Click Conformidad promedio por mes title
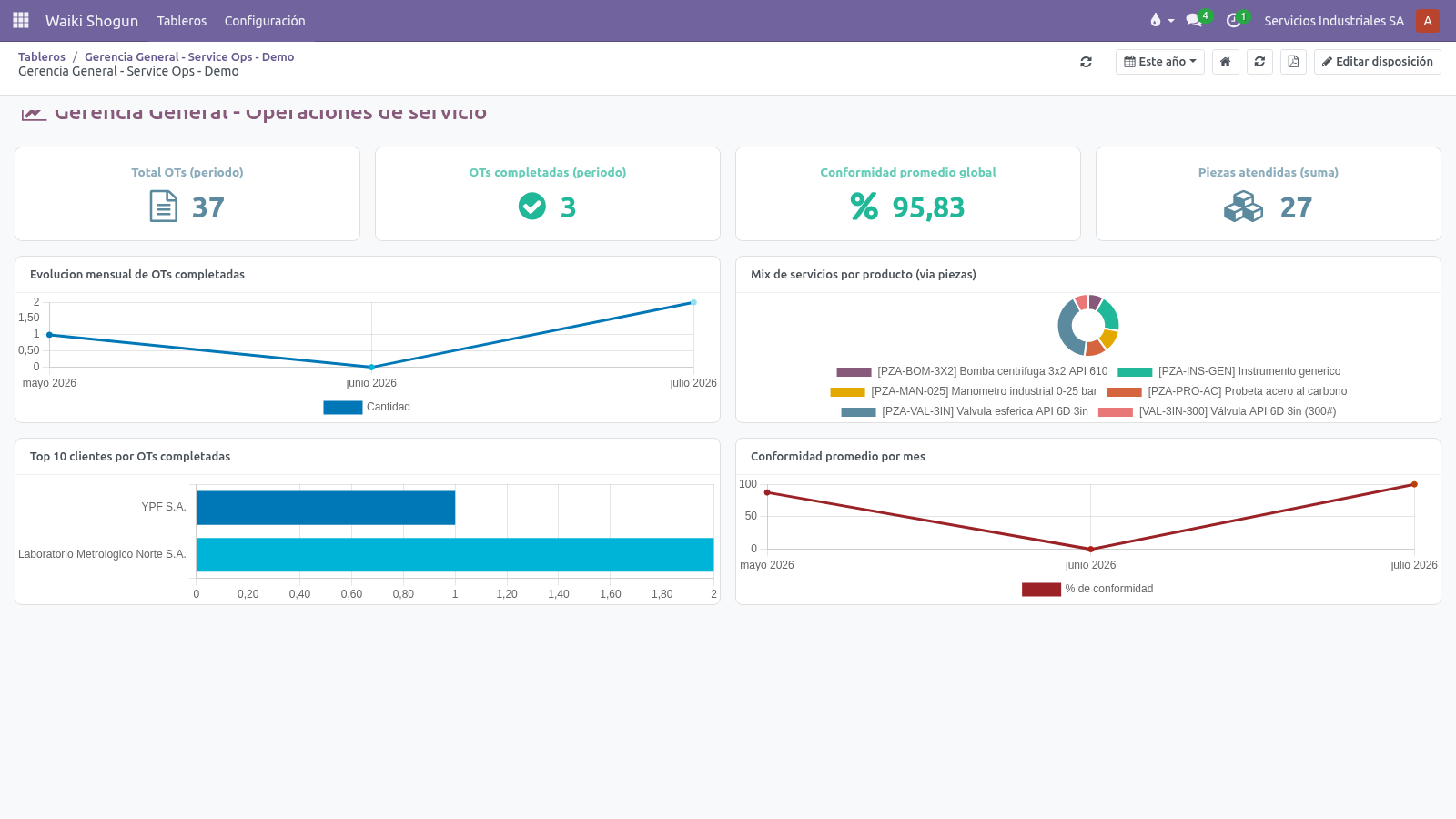1456x819 pixels. point(838,456)
